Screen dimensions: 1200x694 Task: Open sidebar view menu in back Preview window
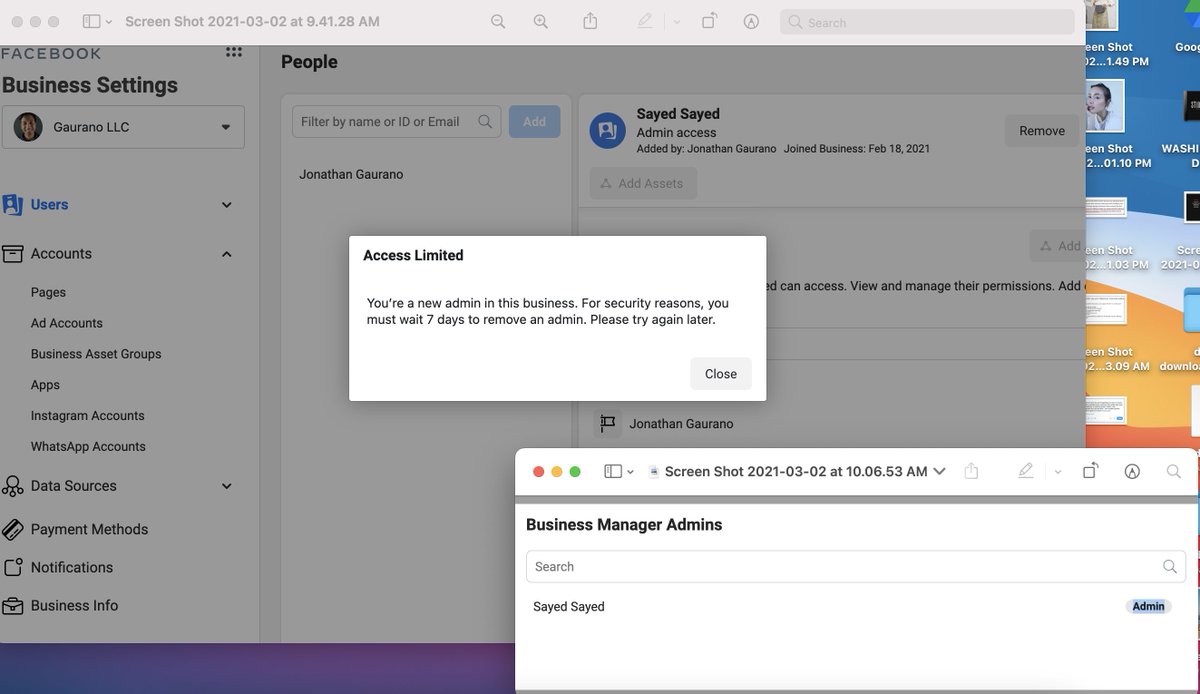pyautogui.click(x=97, y=22)
